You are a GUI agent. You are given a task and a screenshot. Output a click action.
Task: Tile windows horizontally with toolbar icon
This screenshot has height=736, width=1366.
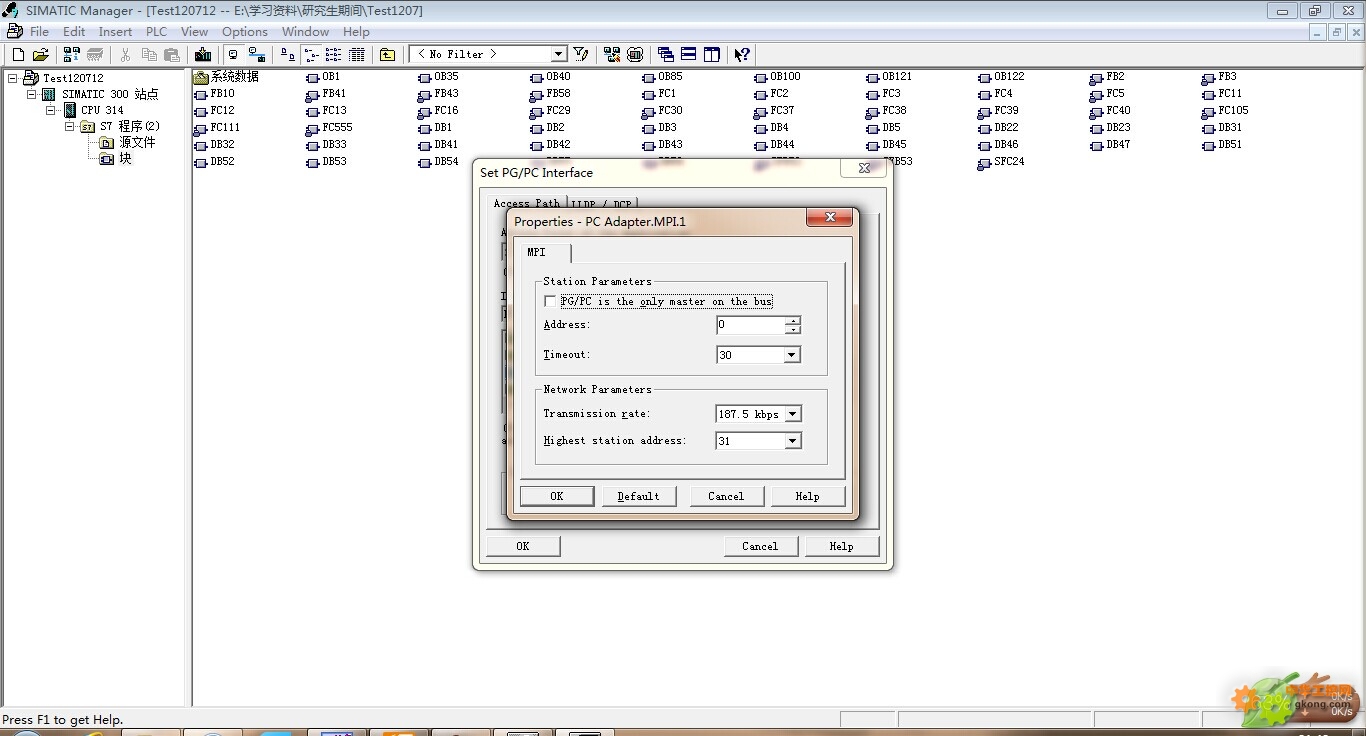click(x=689, y=55)
